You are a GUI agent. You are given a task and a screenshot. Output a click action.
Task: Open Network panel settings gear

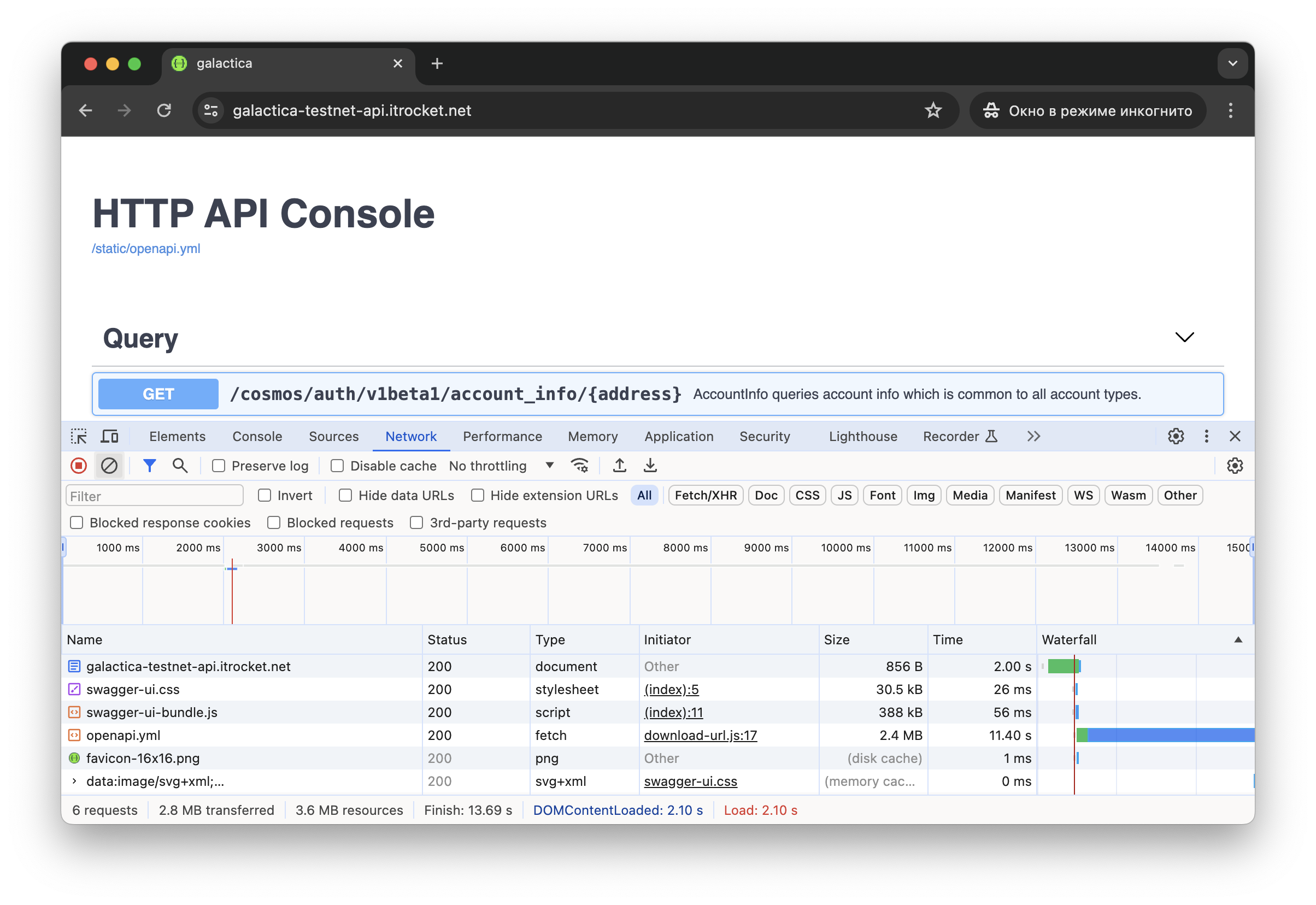point(1234,466)
